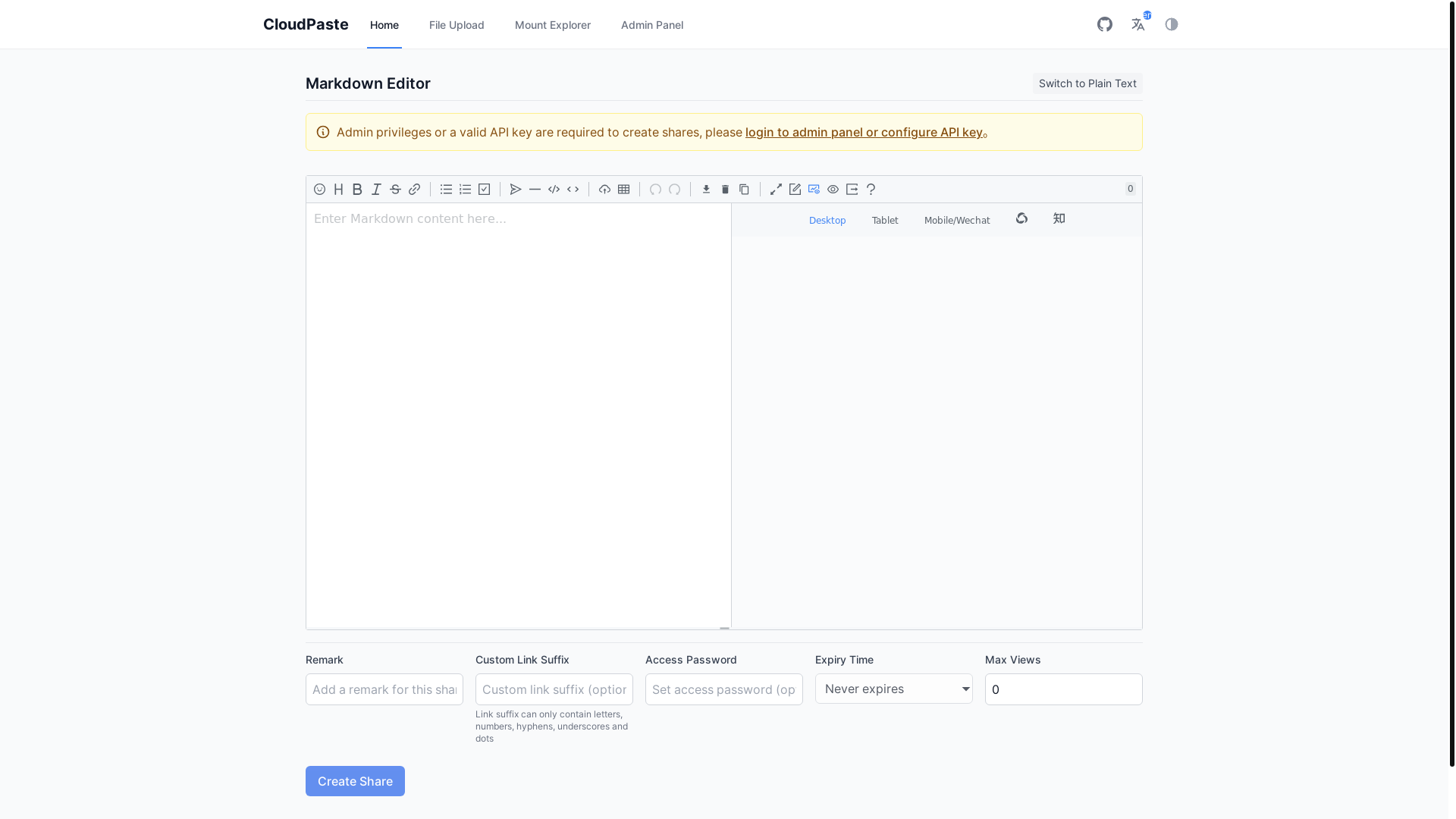The height and width of the screenshot is (819, 1456).
Task: Insert an unordered bullet list
Action: click(x=446, y=190)
